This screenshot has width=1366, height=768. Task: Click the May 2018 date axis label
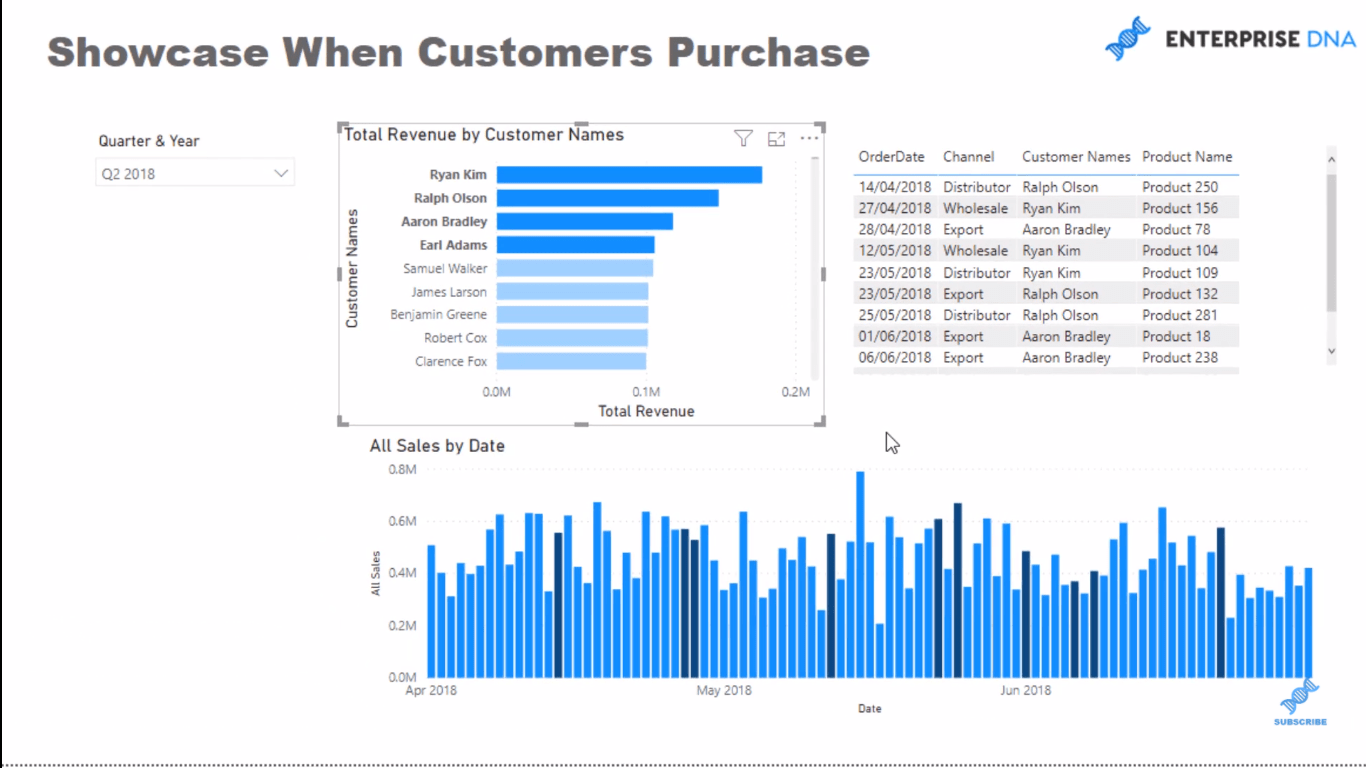click(x=724, y=690)
